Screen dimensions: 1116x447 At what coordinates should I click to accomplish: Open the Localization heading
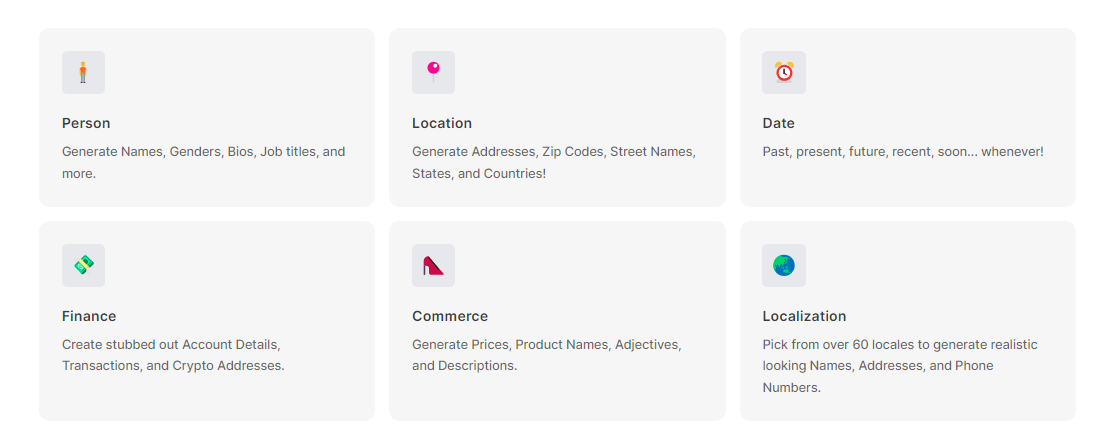click(x=804, y=316)
